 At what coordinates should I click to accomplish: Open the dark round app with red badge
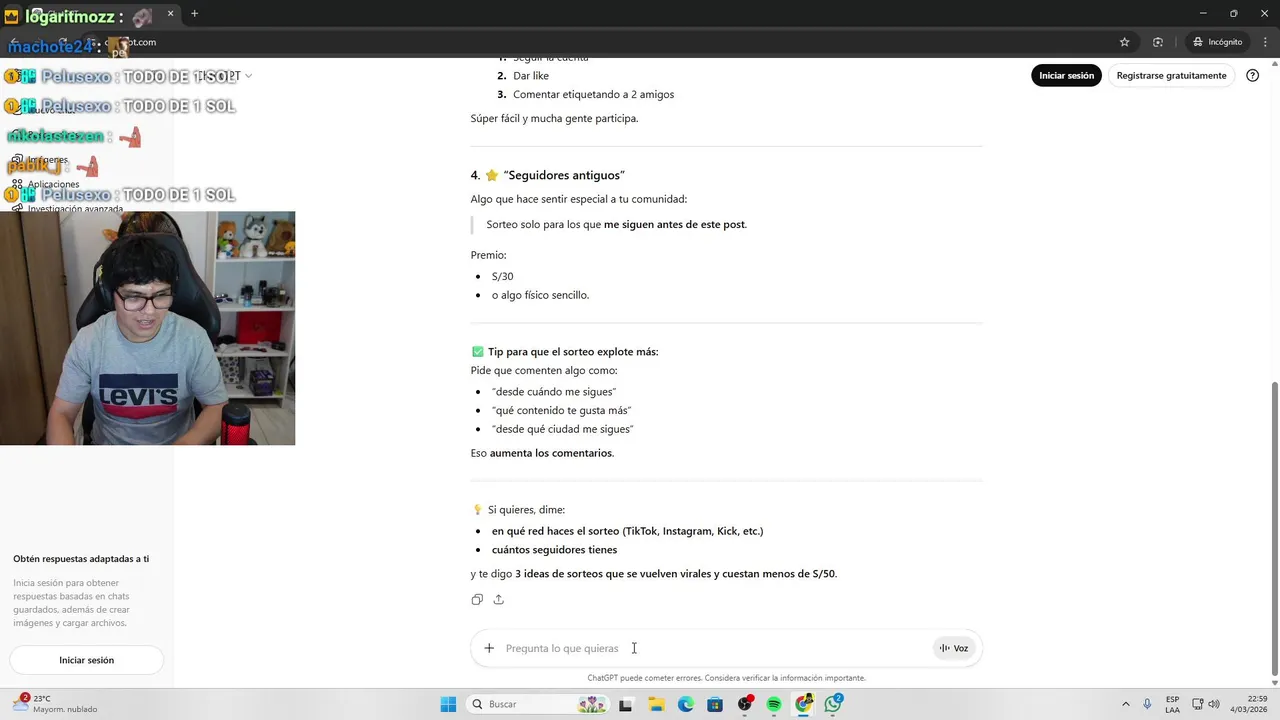tap(745, 704)
